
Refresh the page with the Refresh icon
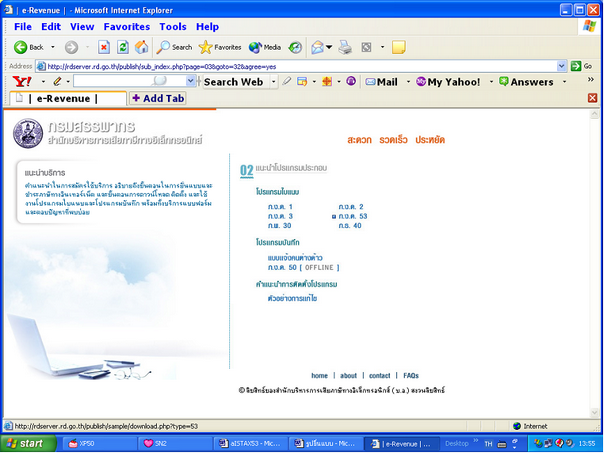click(x=122, y=47)
